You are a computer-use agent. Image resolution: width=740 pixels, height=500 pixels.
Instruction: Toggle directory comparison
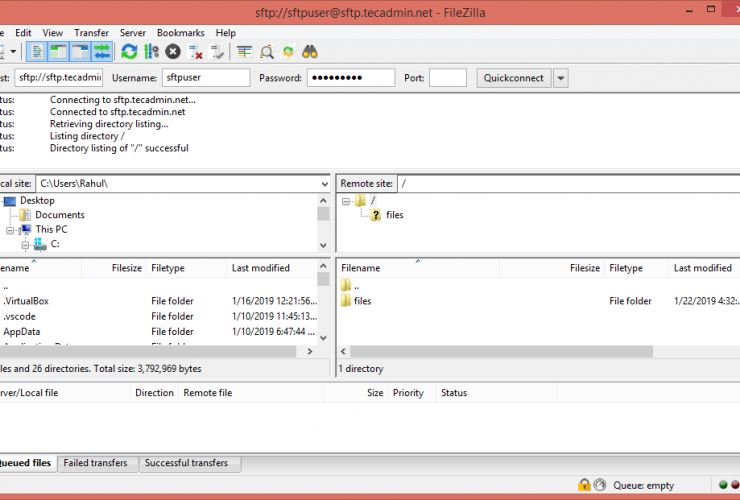[267, 51]
